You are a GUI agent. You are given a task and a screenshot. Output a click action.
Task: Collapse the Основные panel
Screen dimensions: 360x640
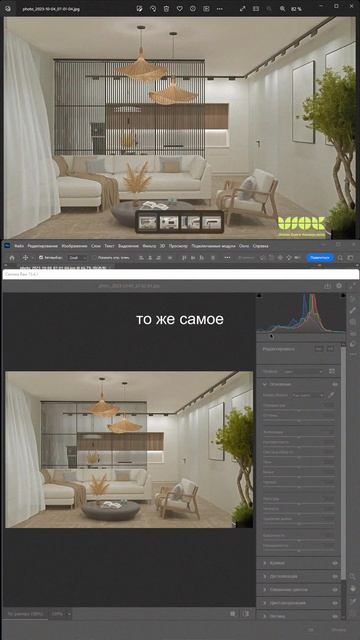coord(265,384)
